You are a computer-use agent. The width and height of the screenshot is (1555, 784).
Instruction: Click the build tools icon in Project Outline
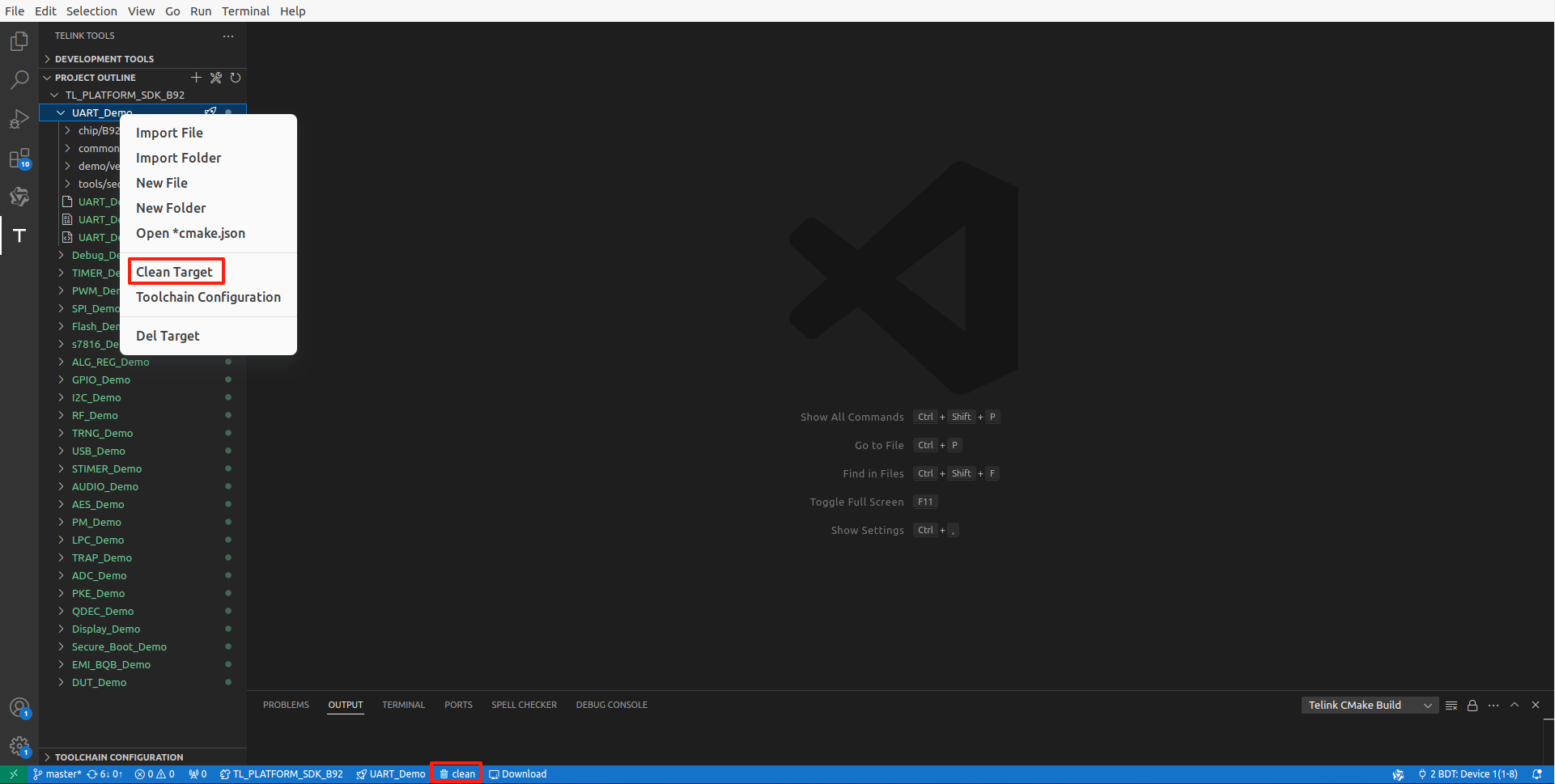pyautogui.click(x=215, y=78)
